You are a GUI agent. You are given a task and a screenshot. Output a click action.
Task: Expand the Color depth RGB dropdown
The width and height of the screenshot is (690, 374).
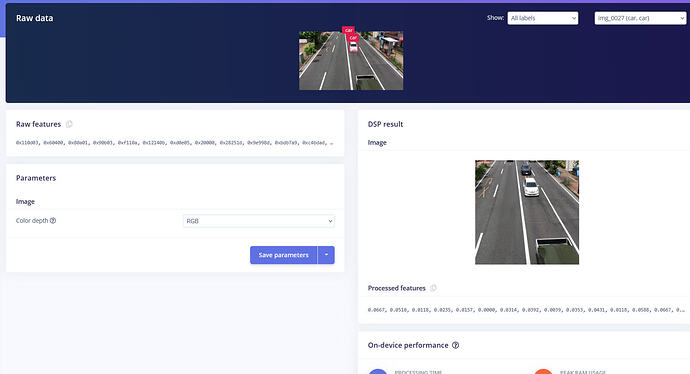point(259,221)
